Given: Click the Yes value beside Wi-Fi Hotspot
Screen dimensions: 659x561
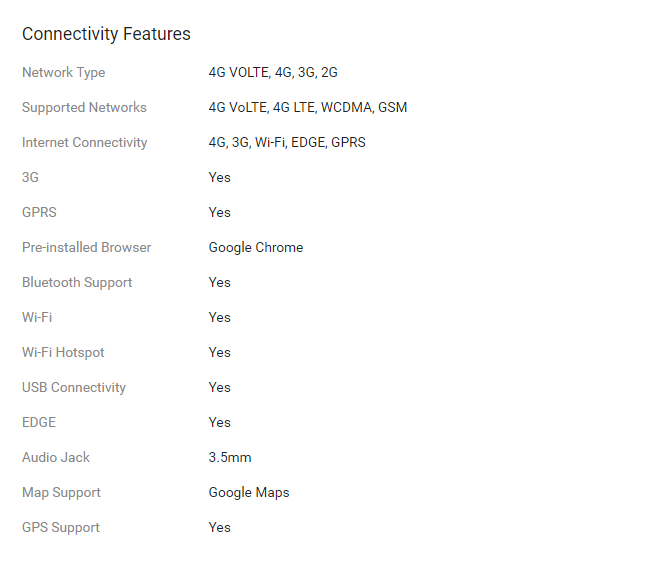Looking at the screenshot, I should [219, 353].
